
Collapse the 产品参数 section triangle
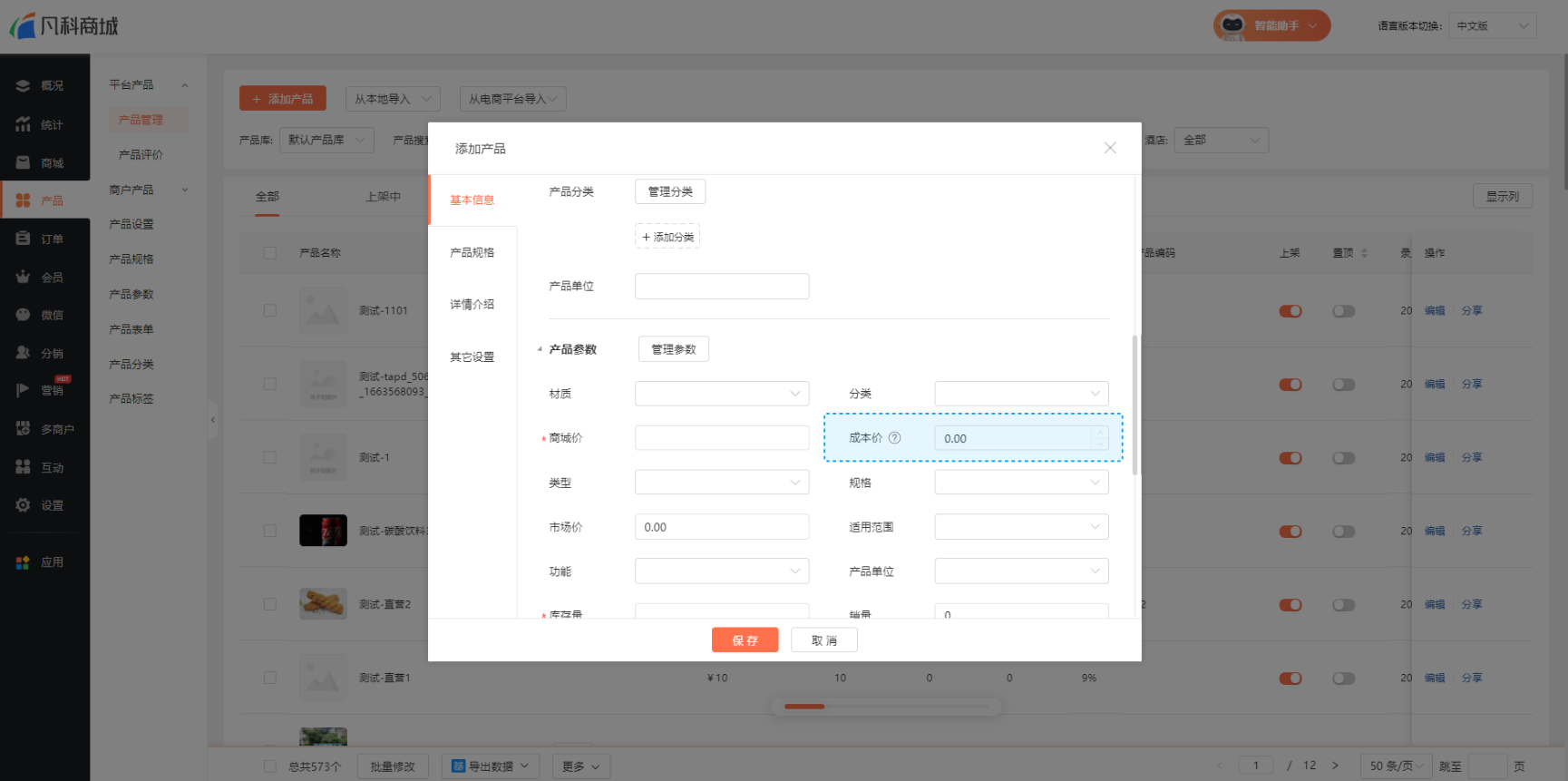click(540, 349)
